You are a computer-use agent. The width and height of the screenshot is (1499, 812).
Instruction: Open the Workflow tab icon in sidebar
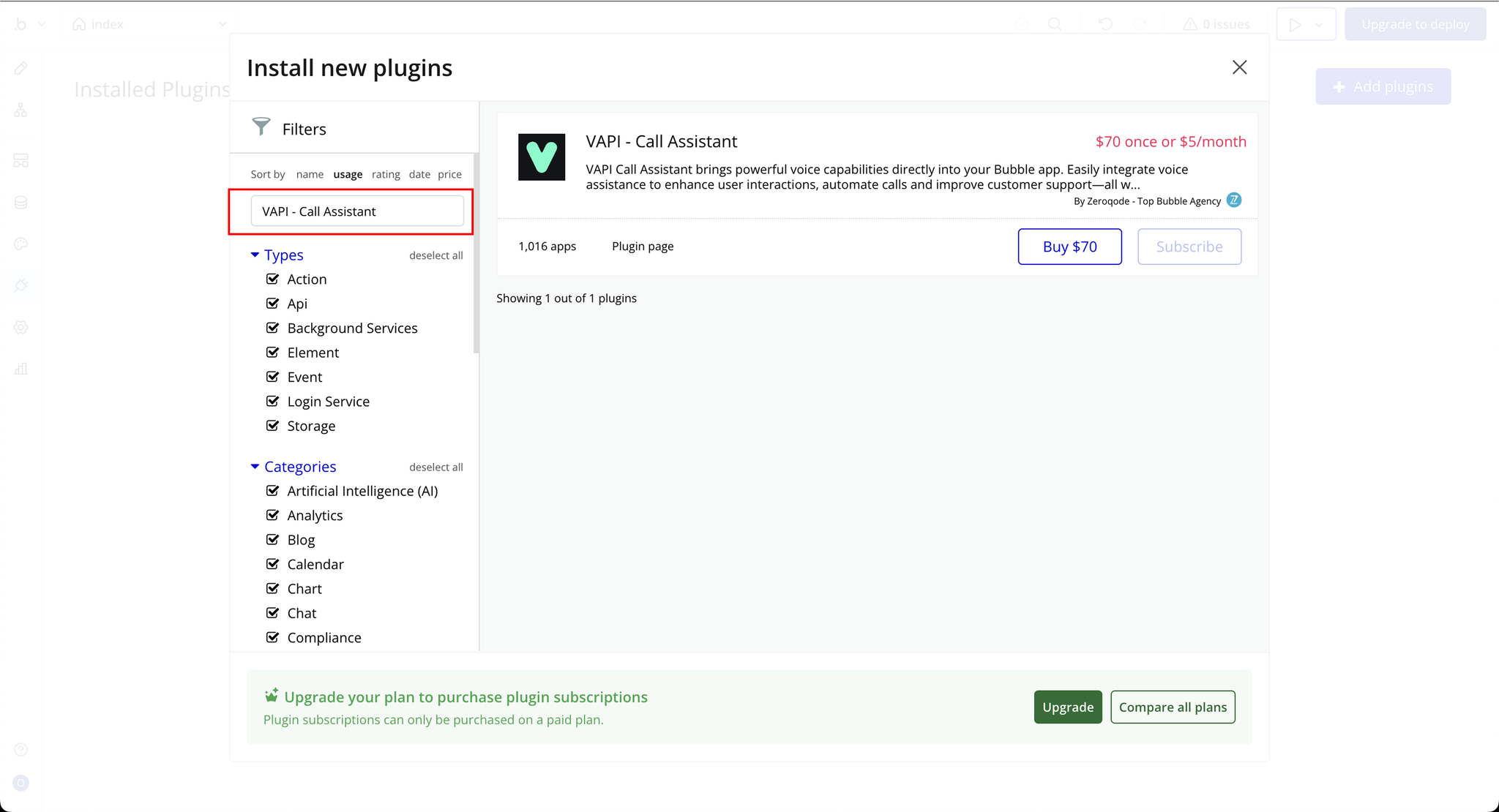coord(21,110)
